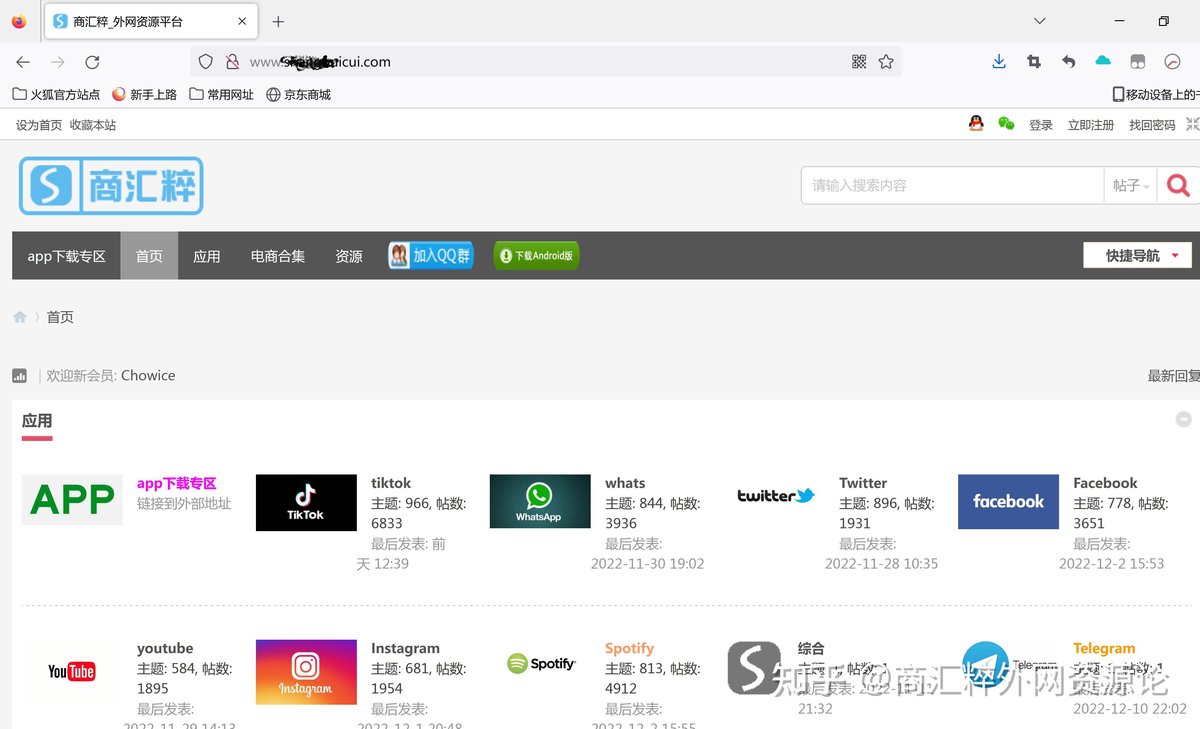Click the cloud sync toolbar icon
Screen dimensions: 1200x729
pos(1103,61)
